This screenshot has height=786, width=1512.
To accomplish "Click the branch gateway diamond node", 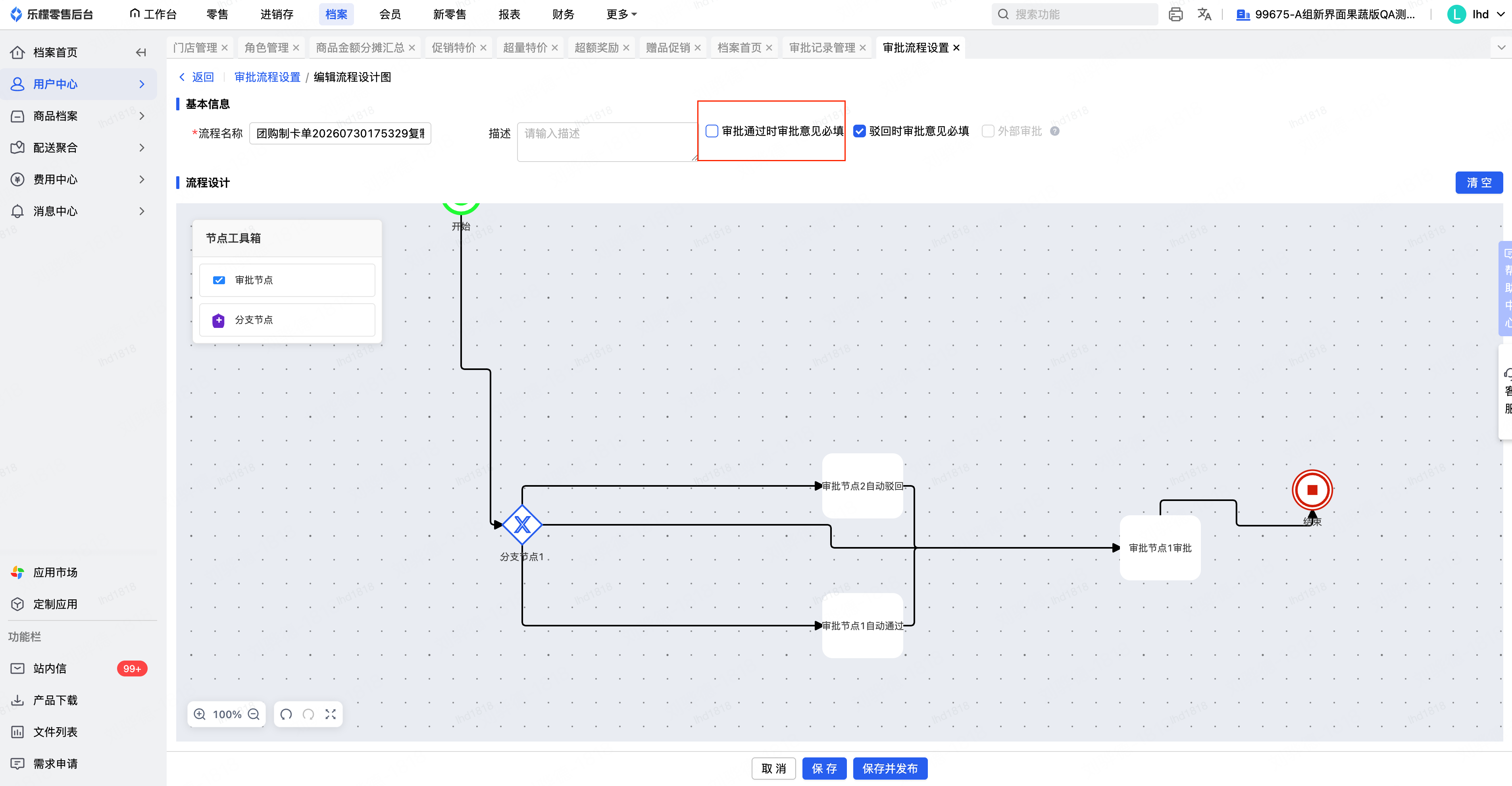I will (x=522, y=524).
